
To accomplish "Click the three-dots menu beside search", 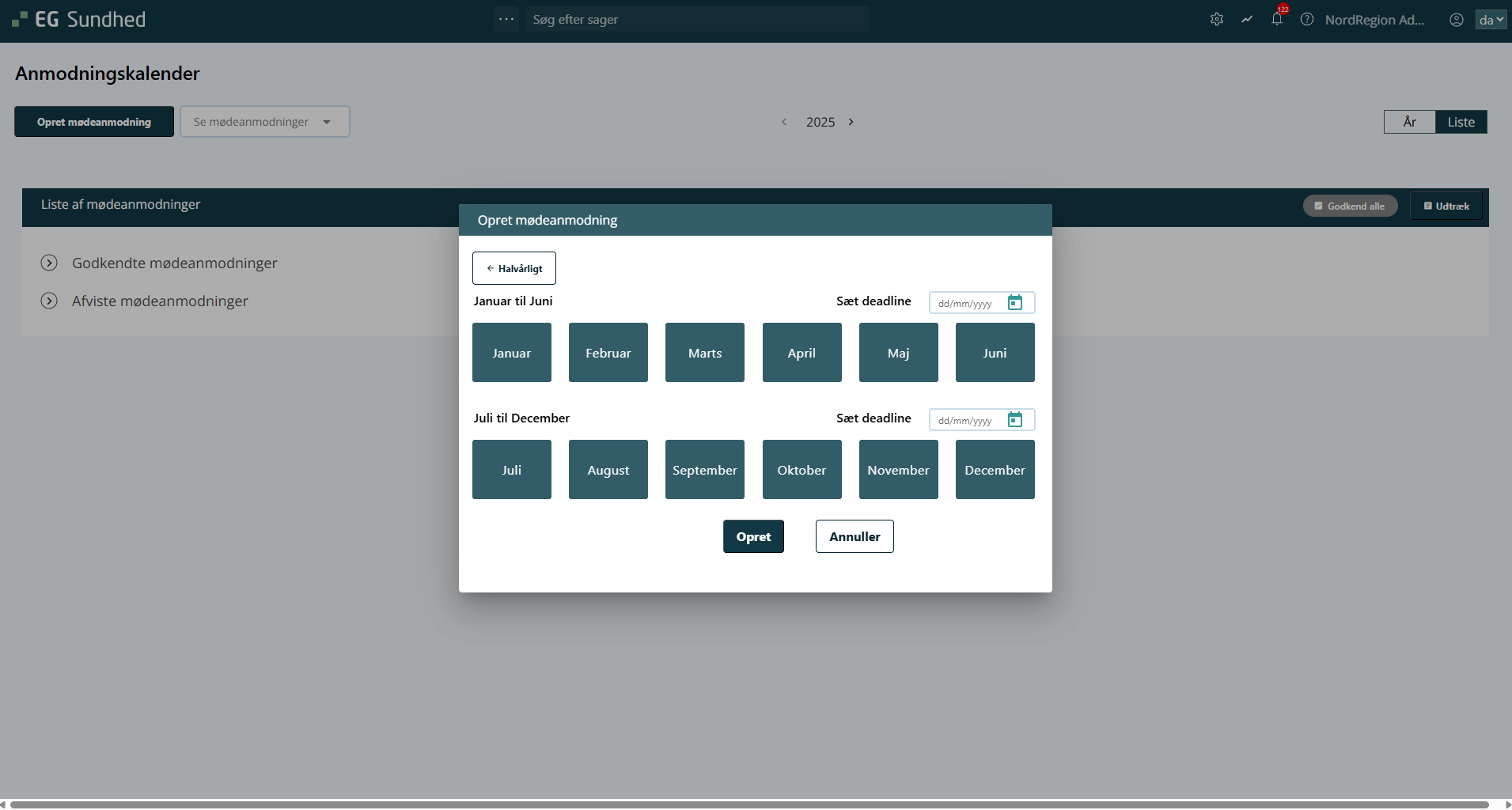I will click(506, 19).
